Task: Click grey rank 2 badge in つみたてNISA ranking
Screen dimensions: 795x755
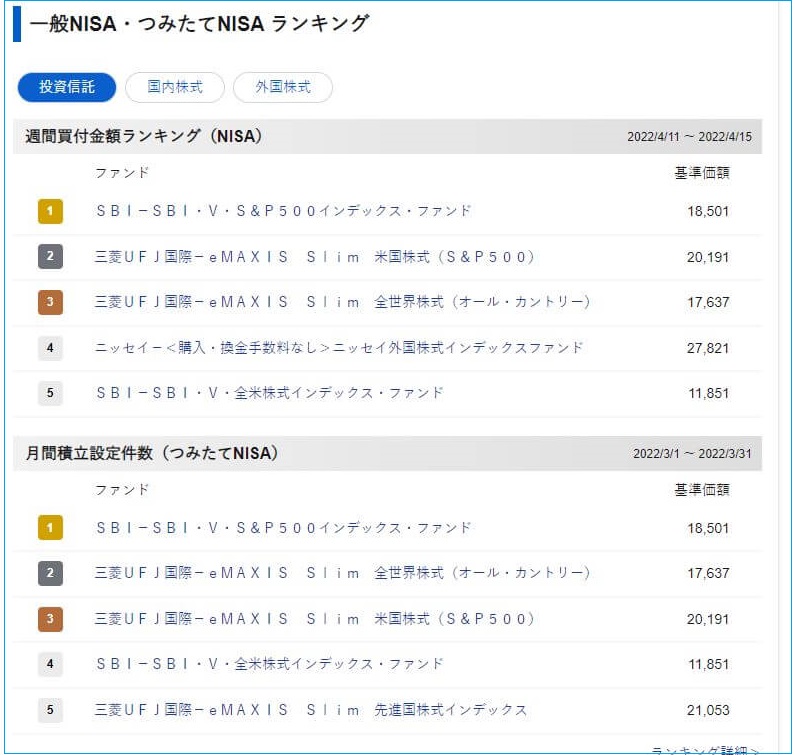Action: point(50,573)
